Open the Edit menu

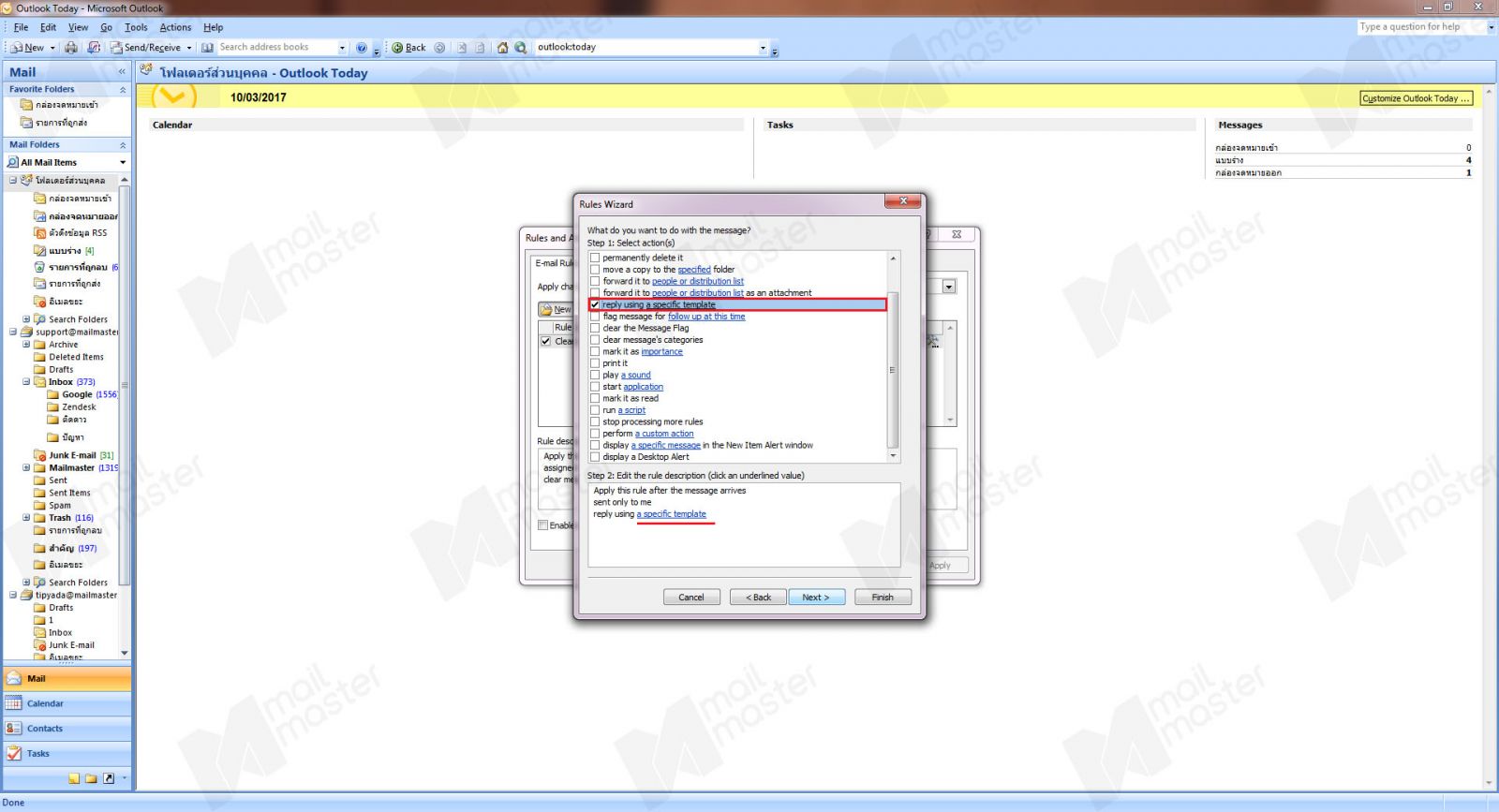click(x=48, y=27)
